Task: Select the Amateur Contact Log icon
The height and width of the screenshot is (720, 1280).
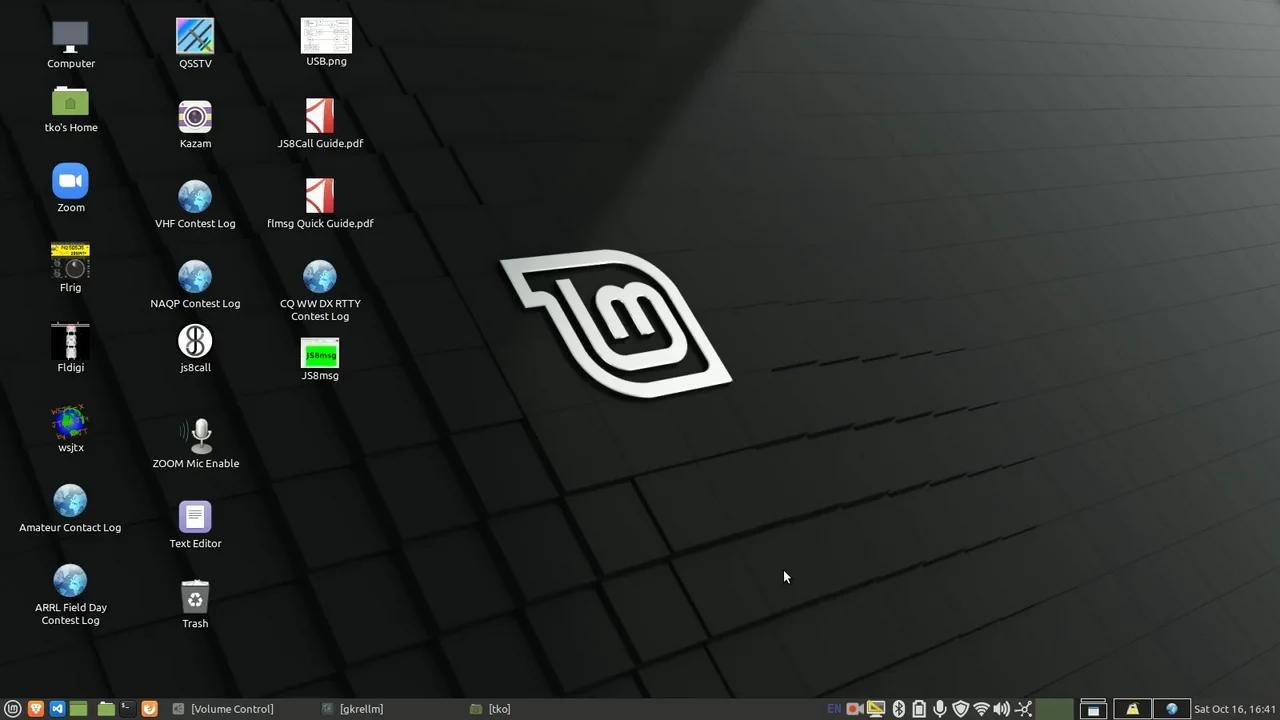Action: 70,501
